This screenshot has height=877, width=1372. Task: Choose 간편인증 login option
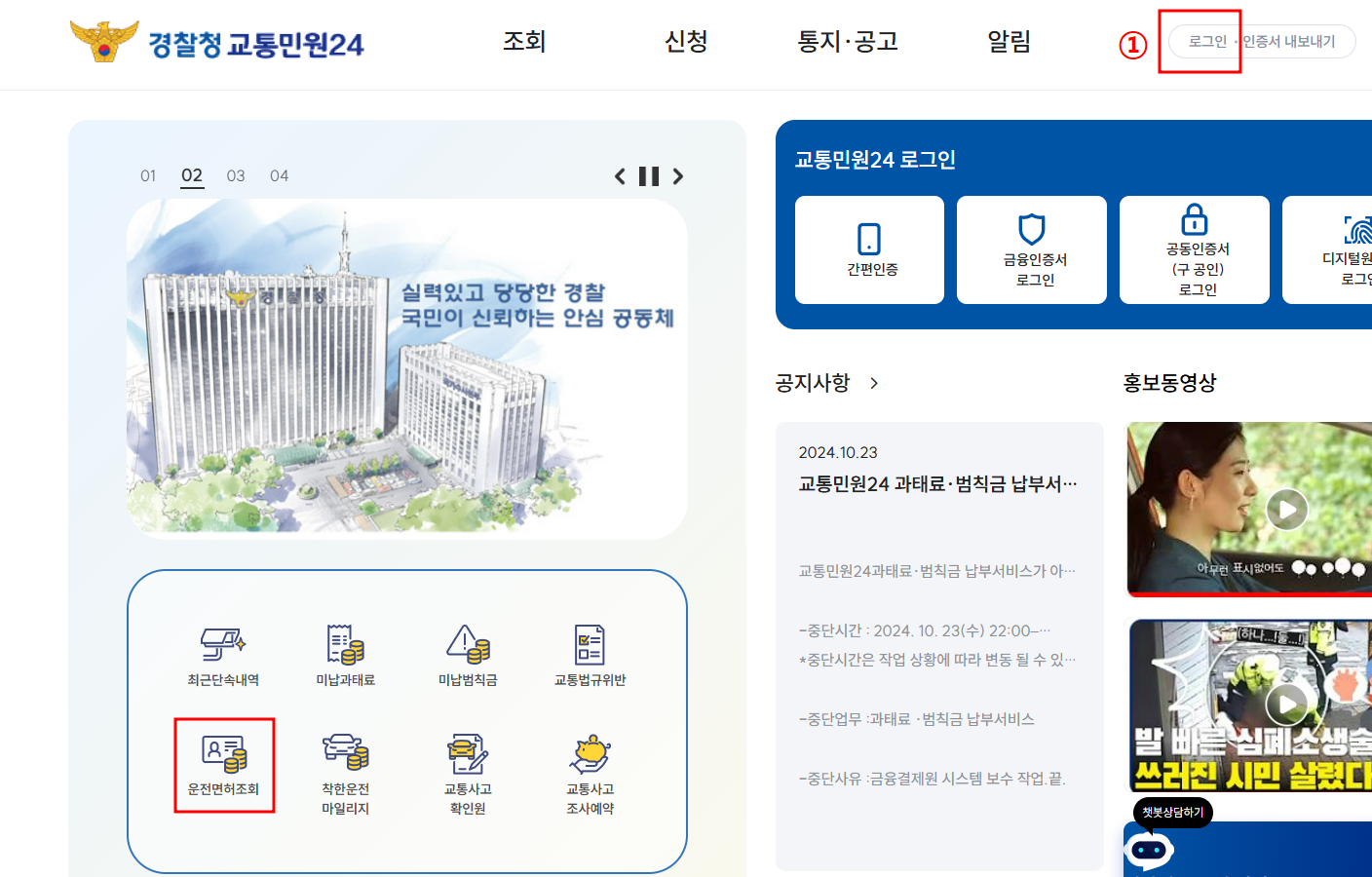coord(869,249)
